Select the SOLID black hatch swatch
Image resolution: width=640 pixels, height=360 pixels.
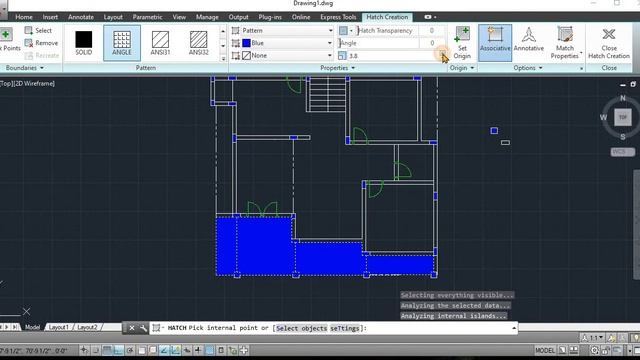(84, 43)
